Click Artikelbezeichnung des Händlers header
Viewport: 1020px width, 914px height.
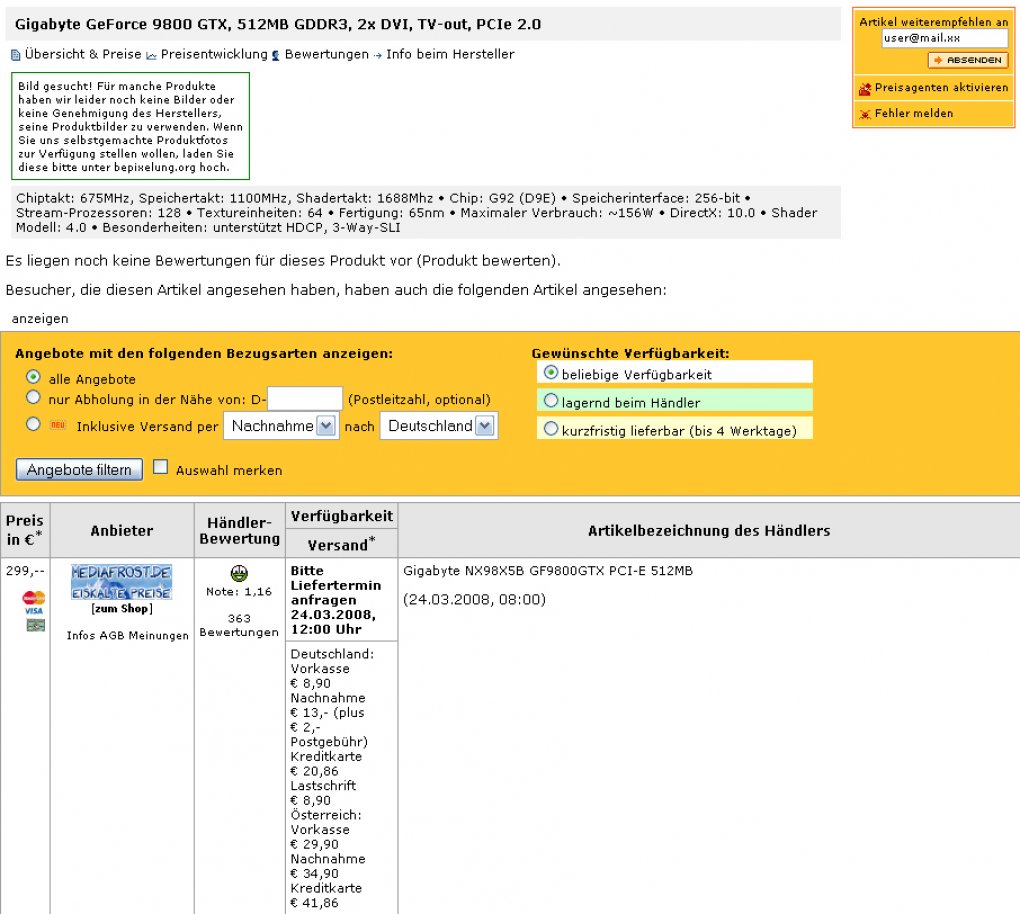[x=709, y=530]
